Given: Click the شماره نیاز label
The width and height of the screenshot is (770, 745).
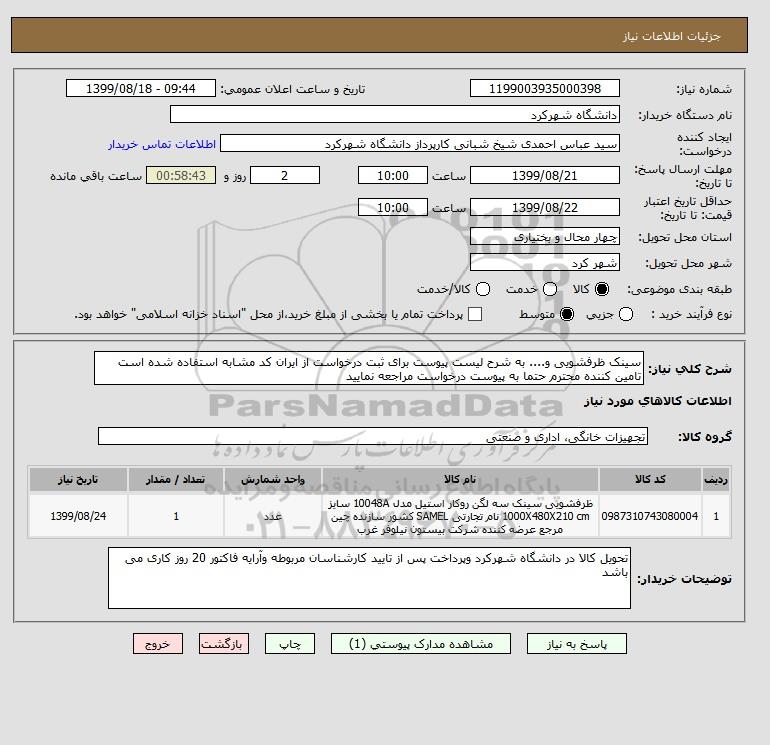Looking at the screenshot, I should point(704,89).
